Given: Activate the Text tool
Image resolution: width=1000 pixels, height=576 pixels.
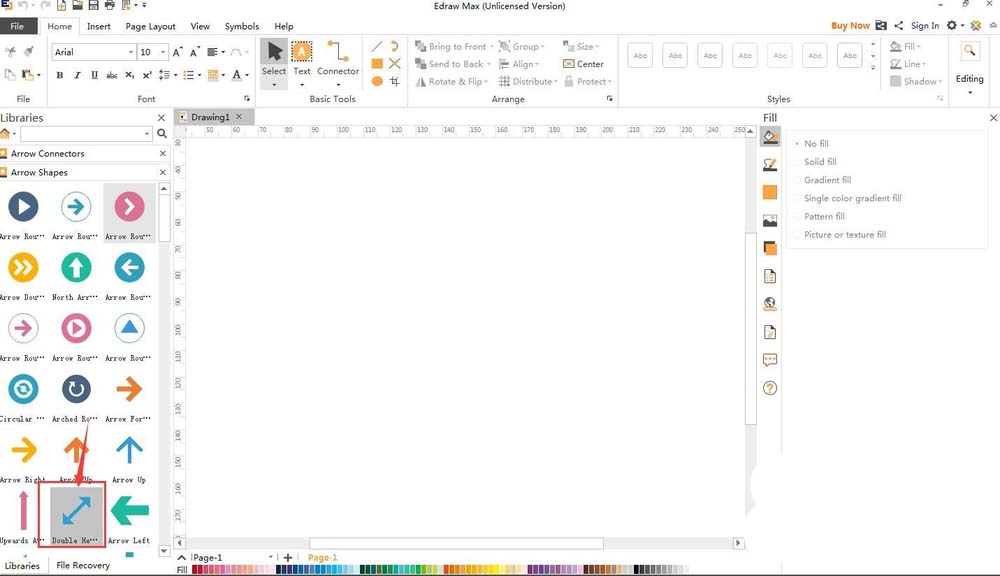Looking at the screenshot, I should click(x=302, y=63).
